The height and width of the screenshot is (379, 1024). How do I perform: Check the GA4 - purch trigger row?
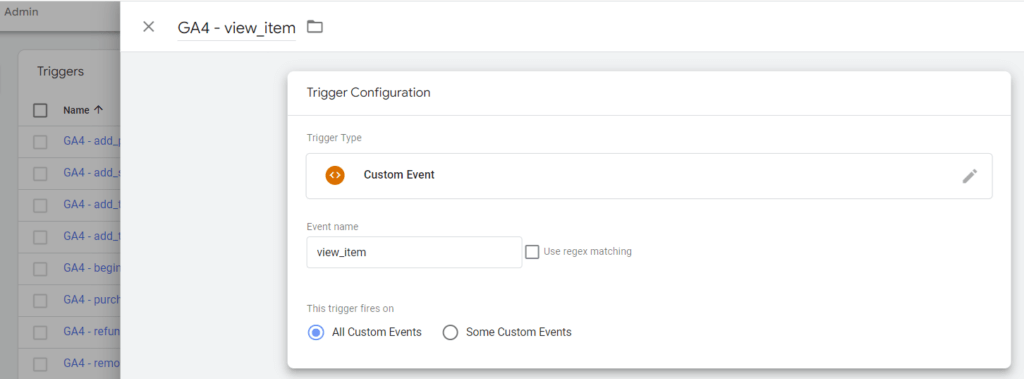pyautogui.click(x=40, y=301)
